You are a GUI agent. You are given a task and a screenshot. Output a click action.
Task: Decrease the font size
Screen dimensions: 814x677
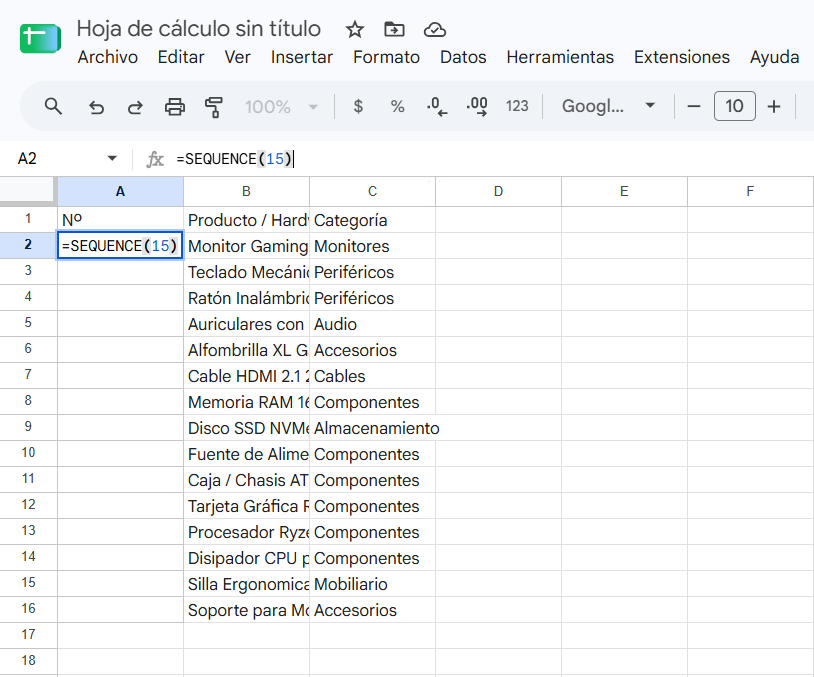pos(694,106)
